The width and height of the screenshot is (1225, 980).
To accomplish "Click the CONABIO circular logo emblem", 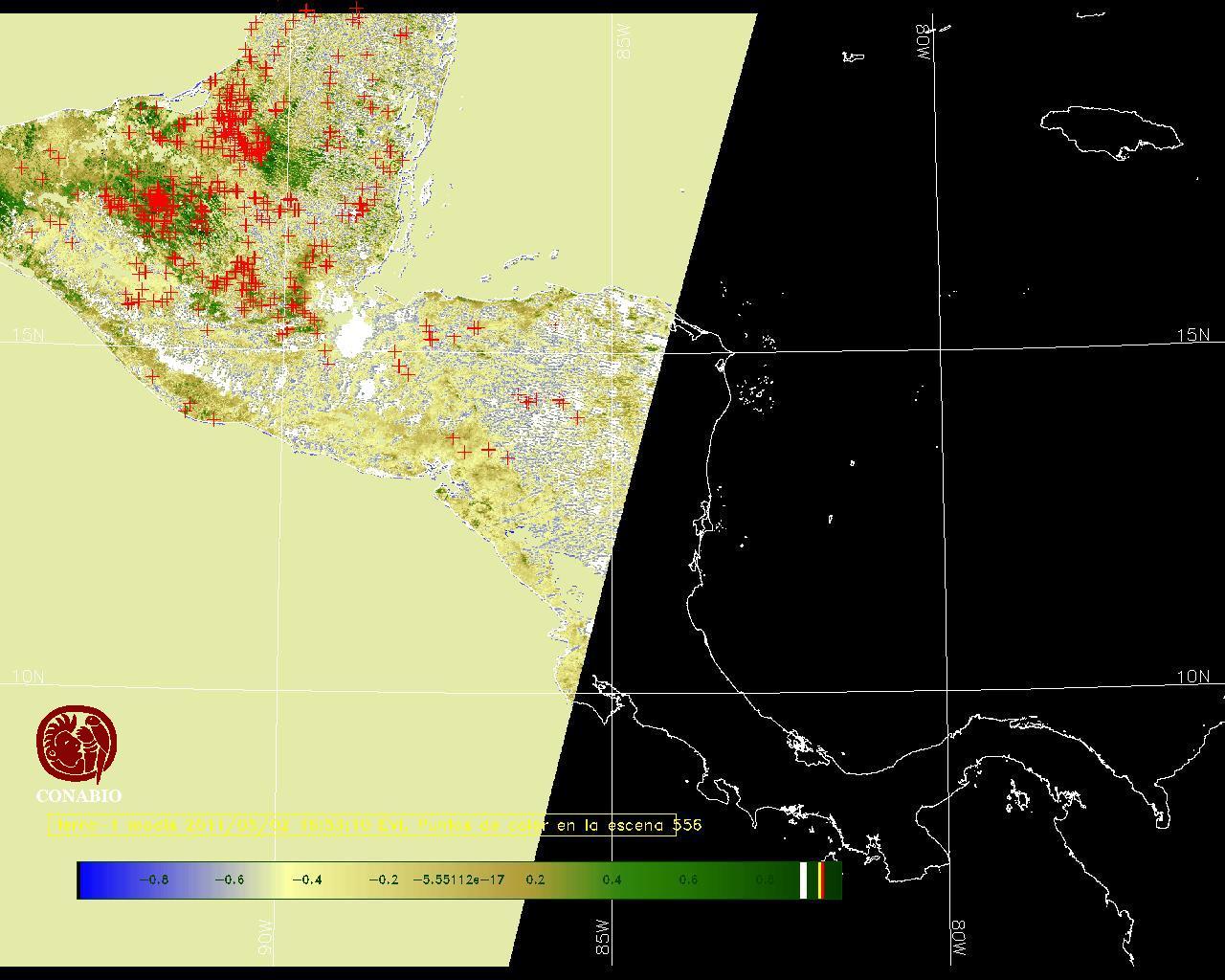I will 78,745.
